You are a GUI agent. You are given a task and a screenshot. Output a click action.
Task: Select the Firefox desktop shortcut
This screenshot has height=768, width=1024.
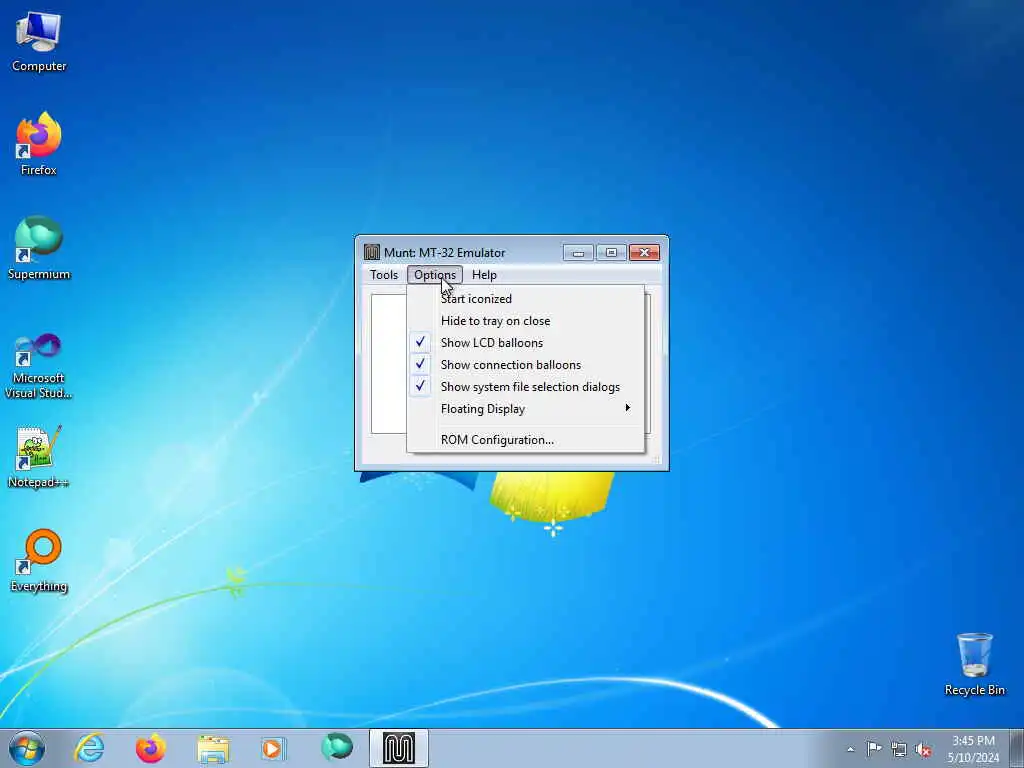[x=39, y=144]
